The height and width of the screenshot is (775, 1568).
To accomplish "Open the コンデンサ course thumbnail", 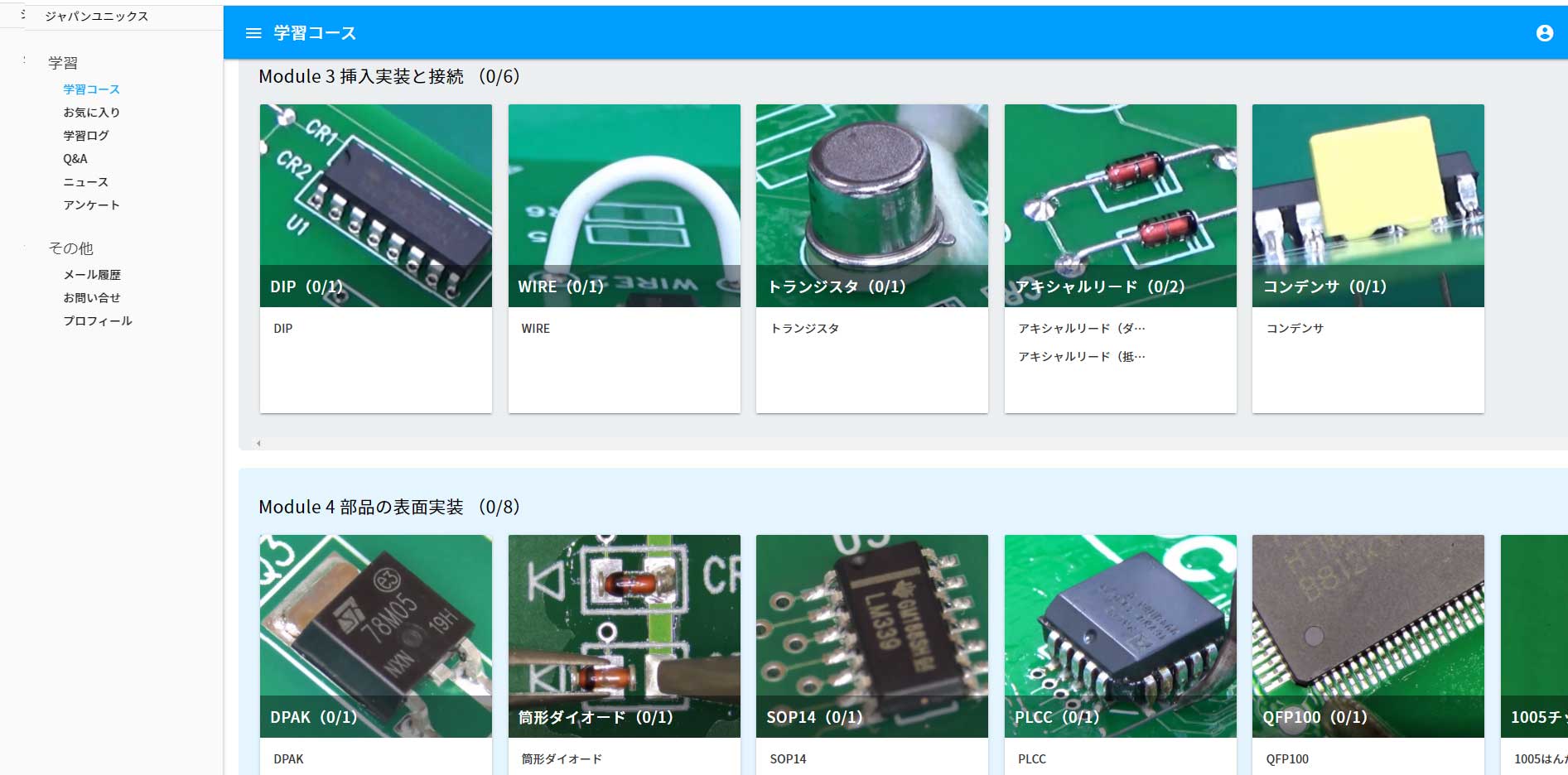I will click(x=1368, y=205).
